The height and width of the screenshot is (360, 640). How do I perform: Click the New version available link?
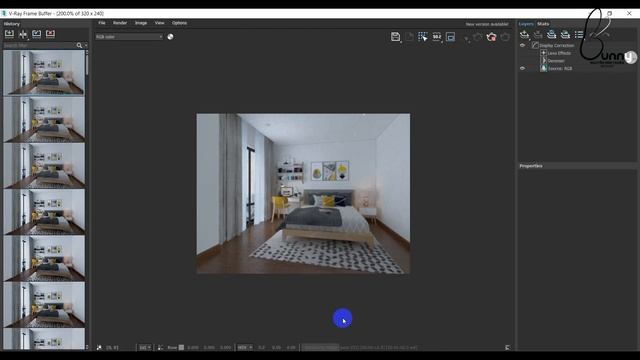pos(487,24)
